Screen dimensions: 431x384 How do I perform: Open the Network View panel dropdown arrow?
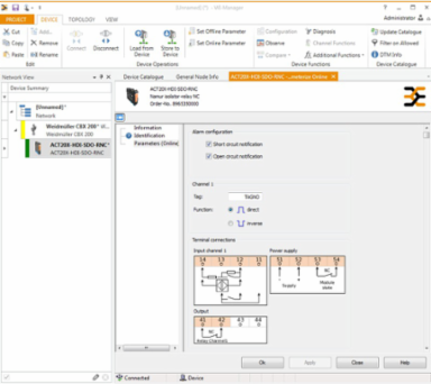[x=94, y=77]
